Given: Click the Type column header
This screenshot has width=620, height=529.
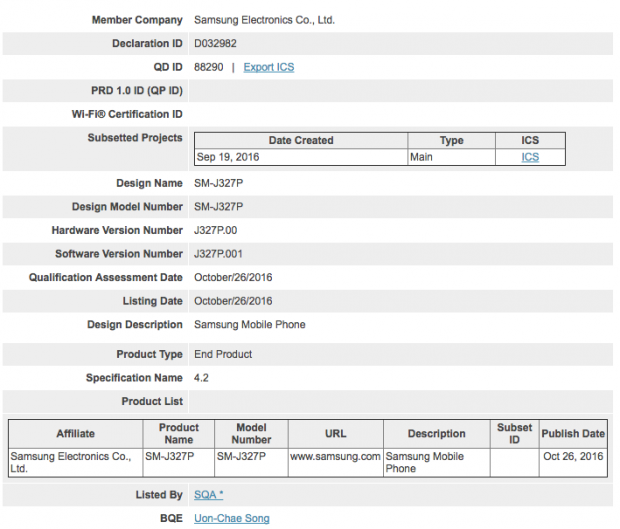Looking at the screenshot, I should coord(451,140).
